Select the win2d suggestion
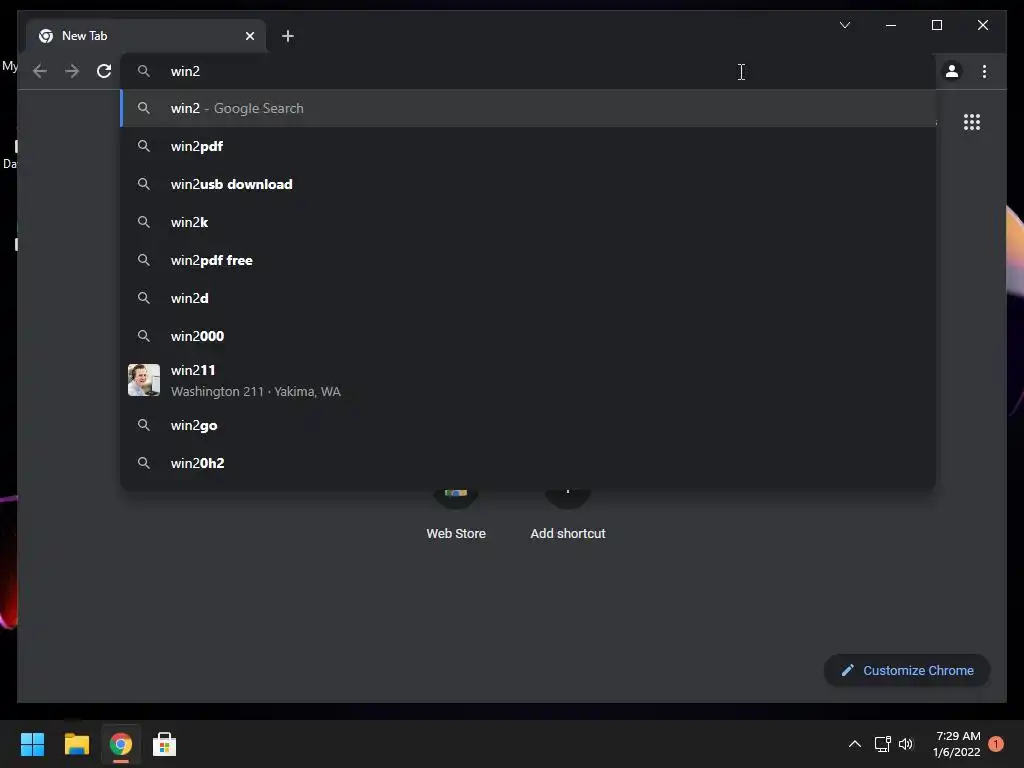 coord(528,298)
